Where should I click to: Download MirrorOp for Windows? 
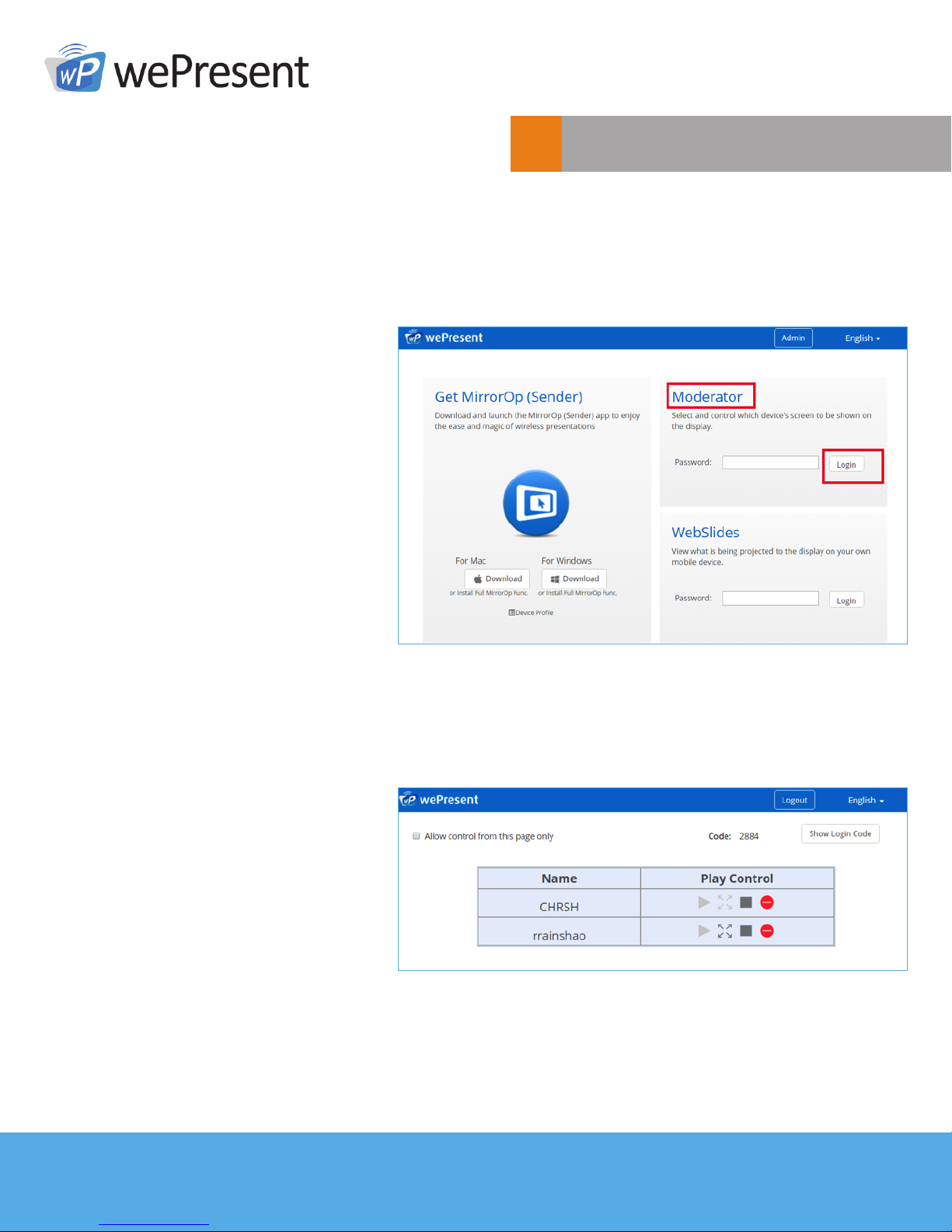[x=574, y=579]
